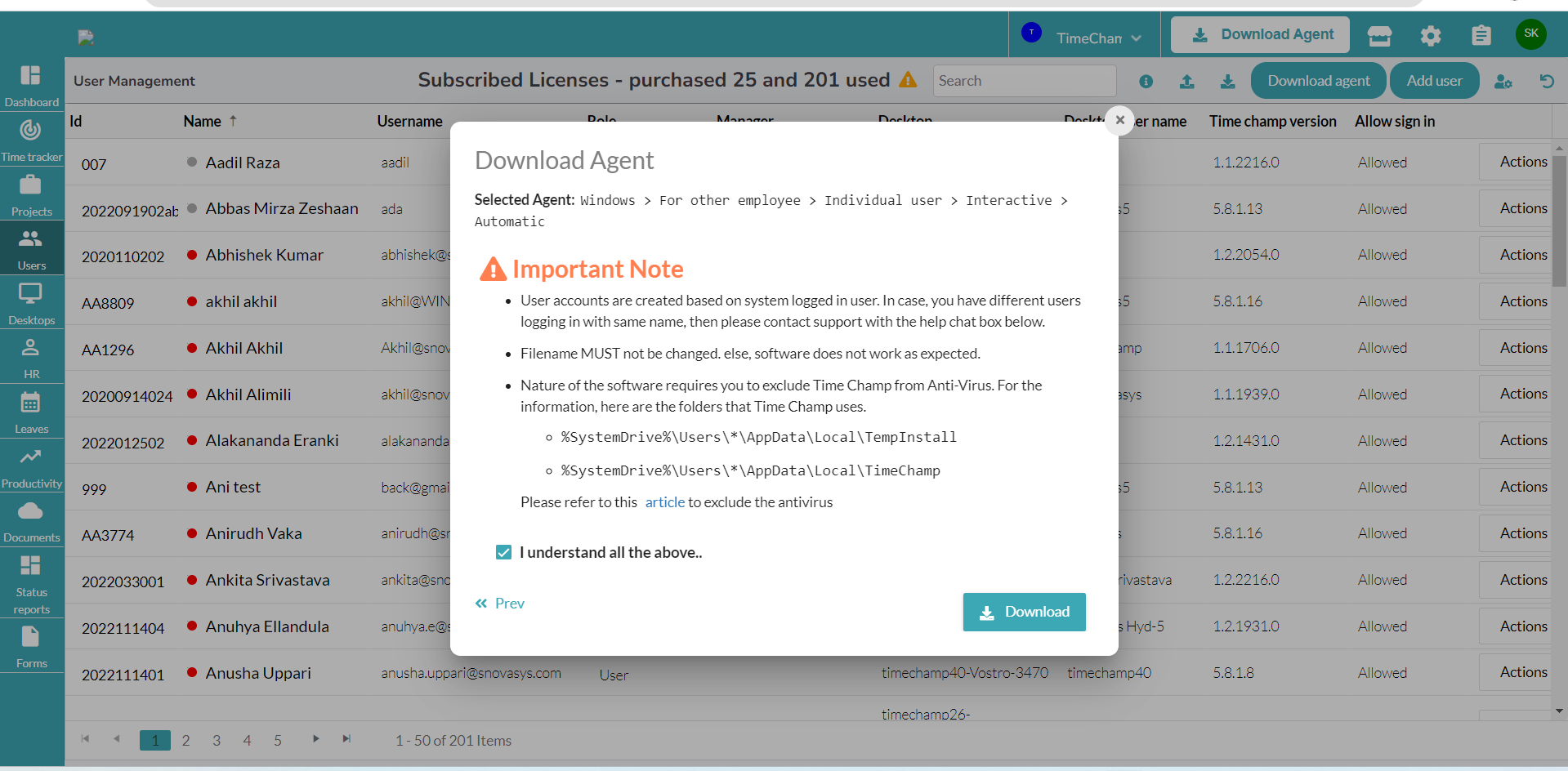Jump to last page arrow
The height and width of the screenshot is (771, 1568).
pyautogui.click(x=346, y=738)
